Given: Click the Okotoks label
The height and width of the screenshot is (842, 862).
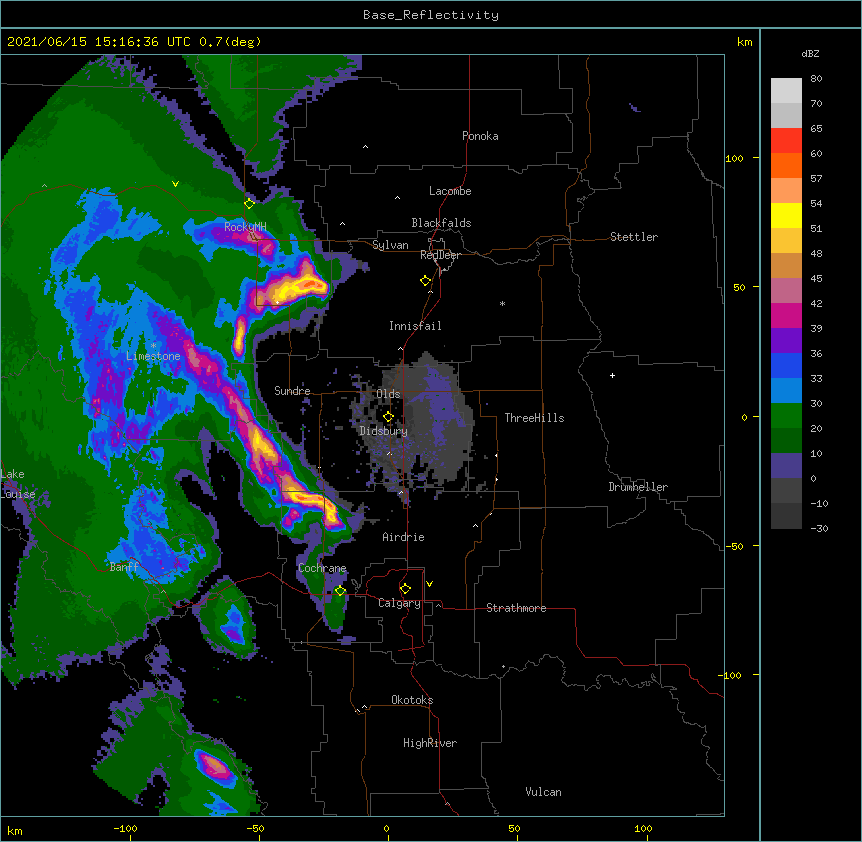Looking at the screenshot, I should click(x=412, y=700).
